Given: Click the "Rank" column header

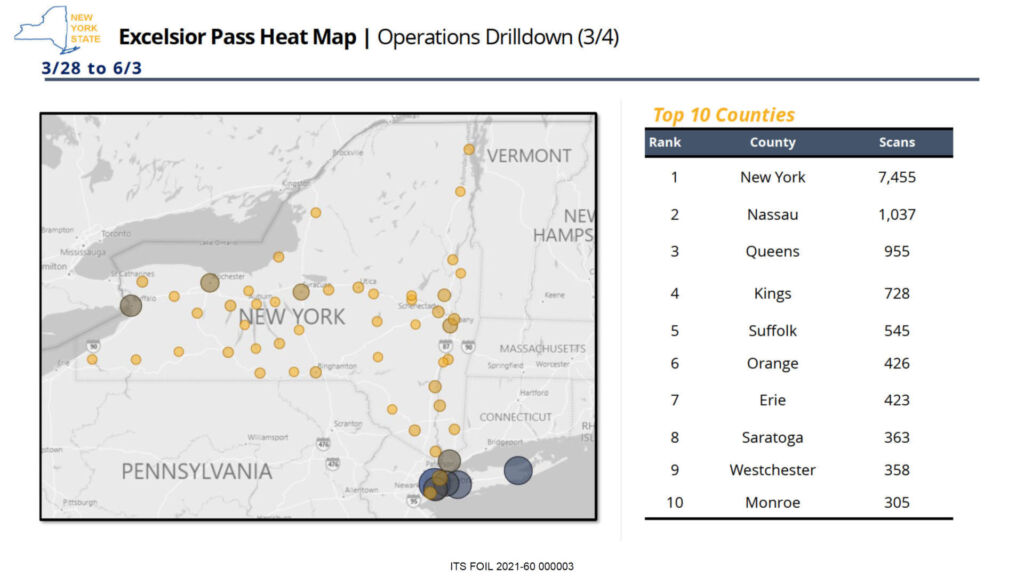Looking at the screenshot, I should (x=665, y=142).
